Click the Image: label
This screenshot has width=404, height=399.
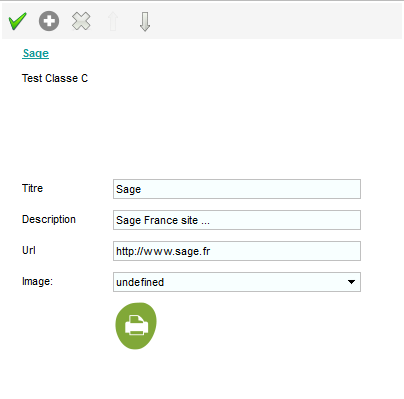tap(37, 281)
